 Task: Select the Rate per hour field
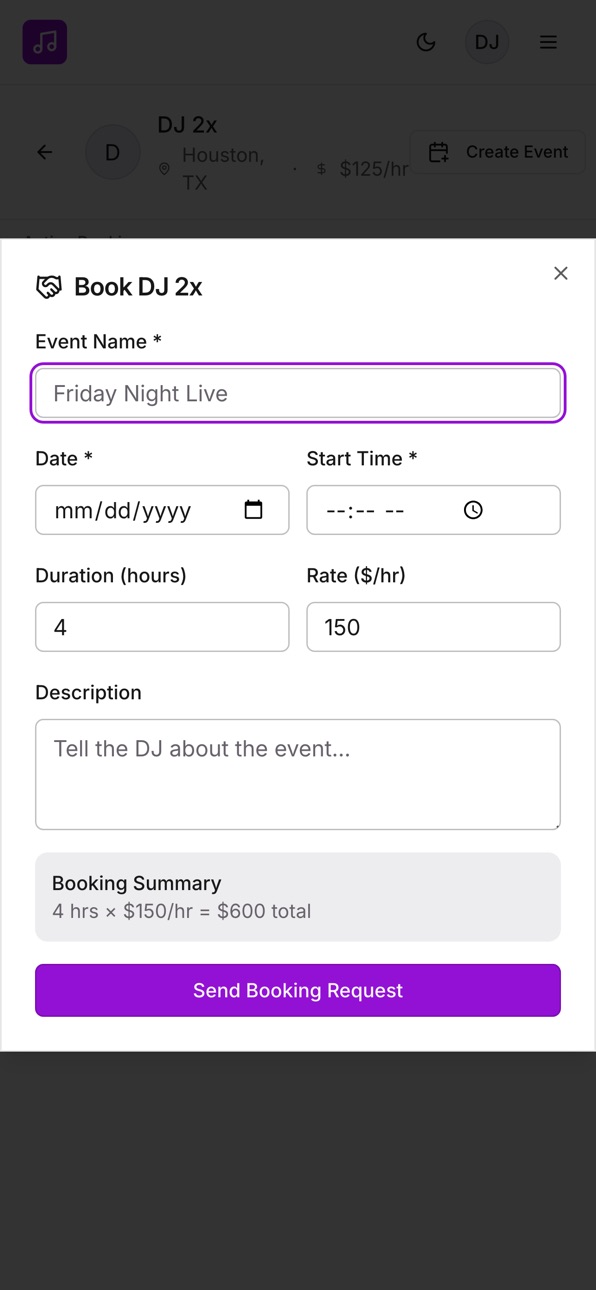(x=433, y=627)
